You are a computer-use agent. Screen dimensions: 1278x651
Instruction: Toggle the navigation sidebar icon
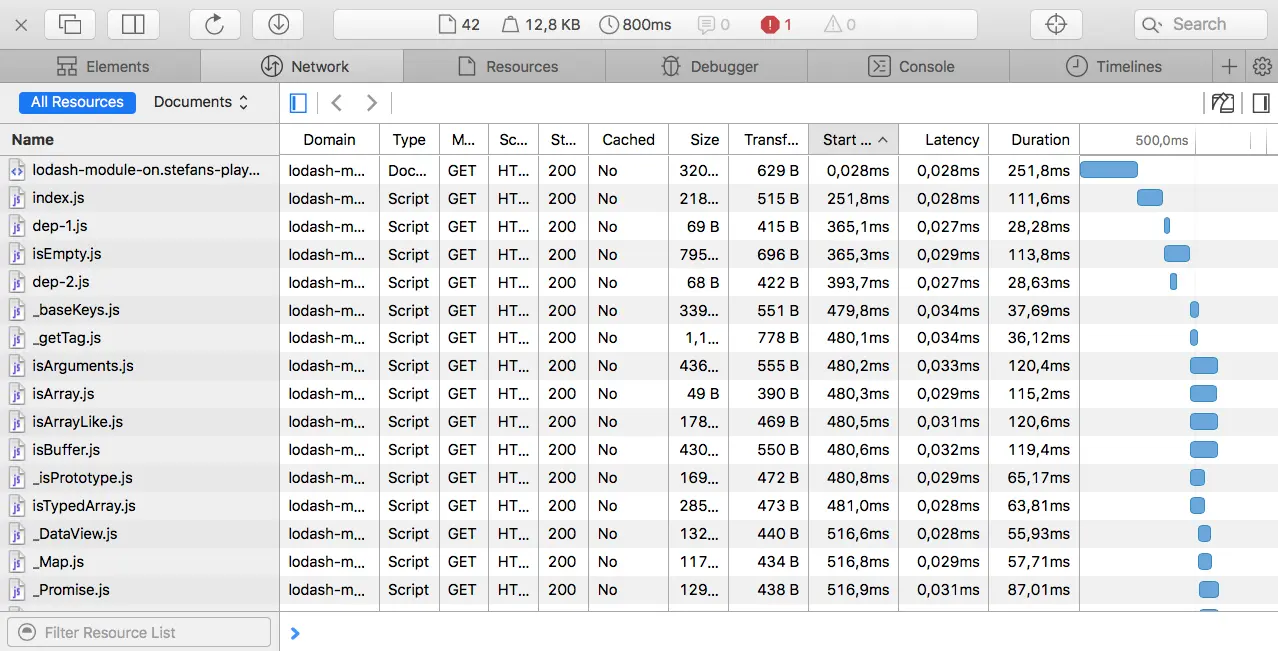pyautogui.click(x=298, y=102)
